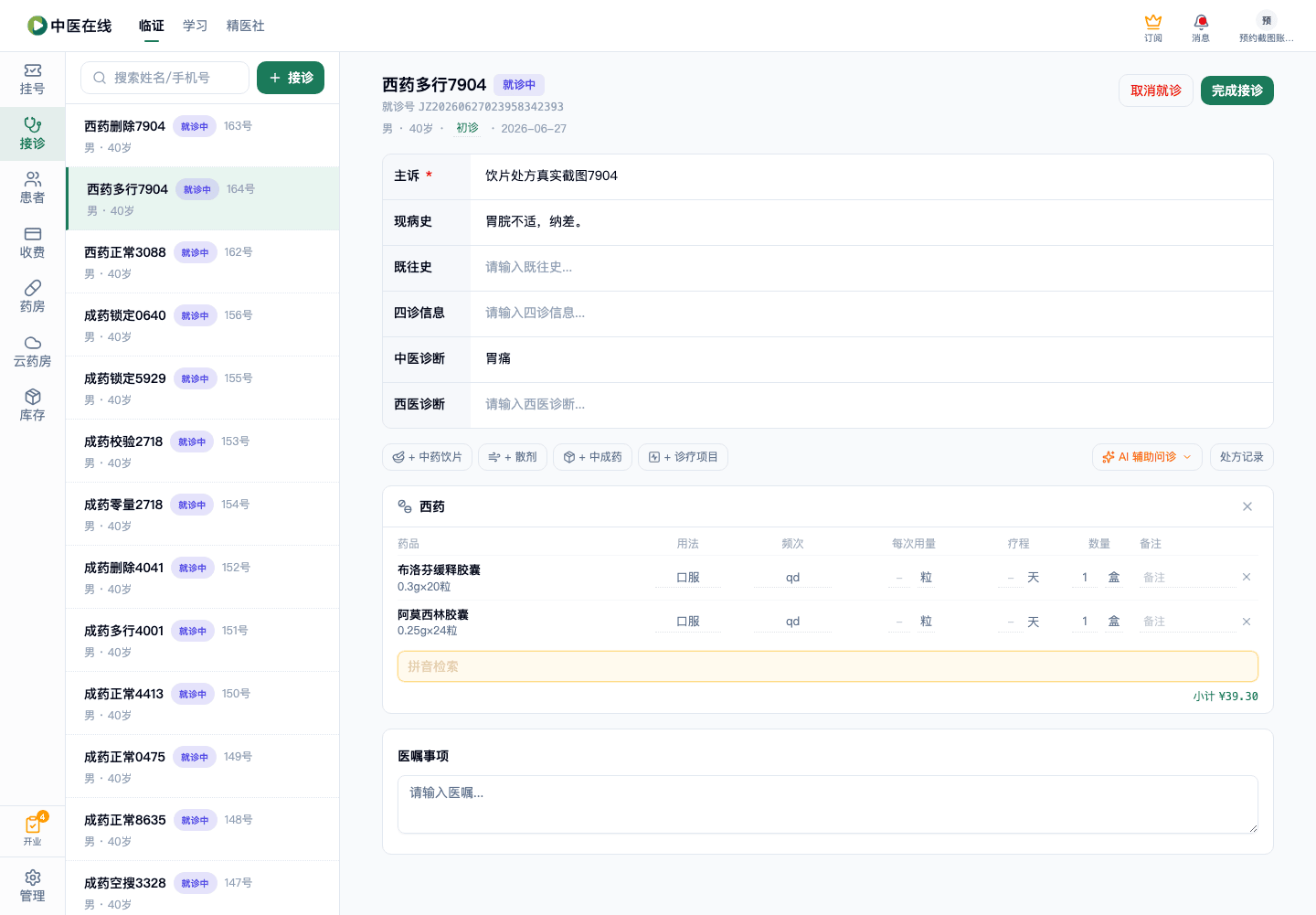
Task: Open 频次 qd dropdown for 布洛芬缓释胶囊
Action: point(792,578)
